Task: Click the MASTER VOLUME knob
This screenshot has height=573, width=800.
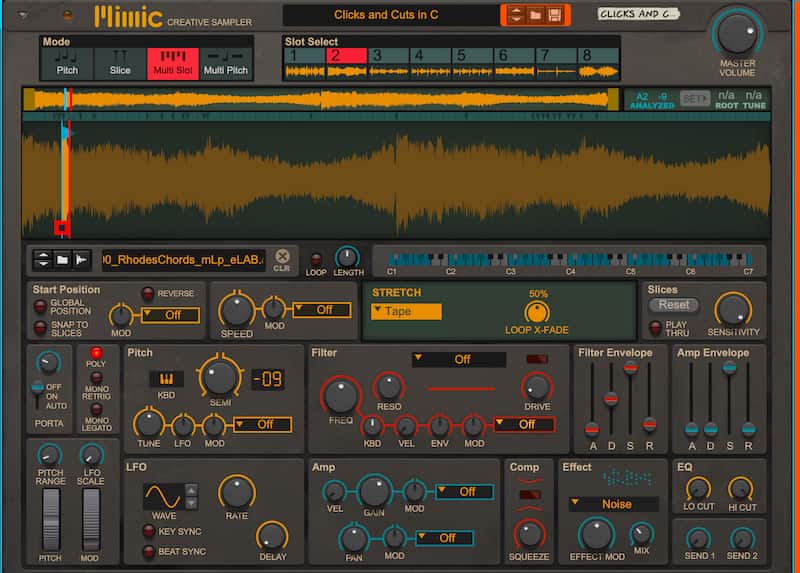Action: pos(737,33)
